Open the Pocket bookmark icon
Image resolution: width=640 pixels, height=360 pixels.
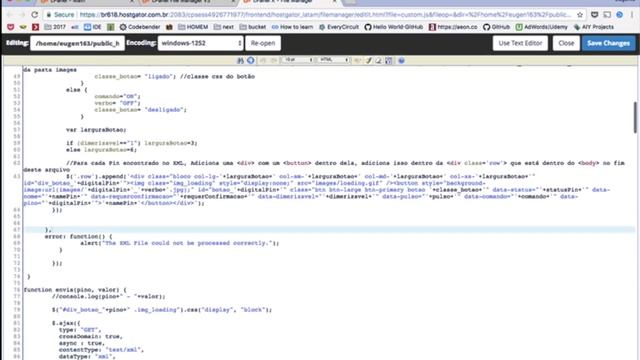[x=11, y=27]
